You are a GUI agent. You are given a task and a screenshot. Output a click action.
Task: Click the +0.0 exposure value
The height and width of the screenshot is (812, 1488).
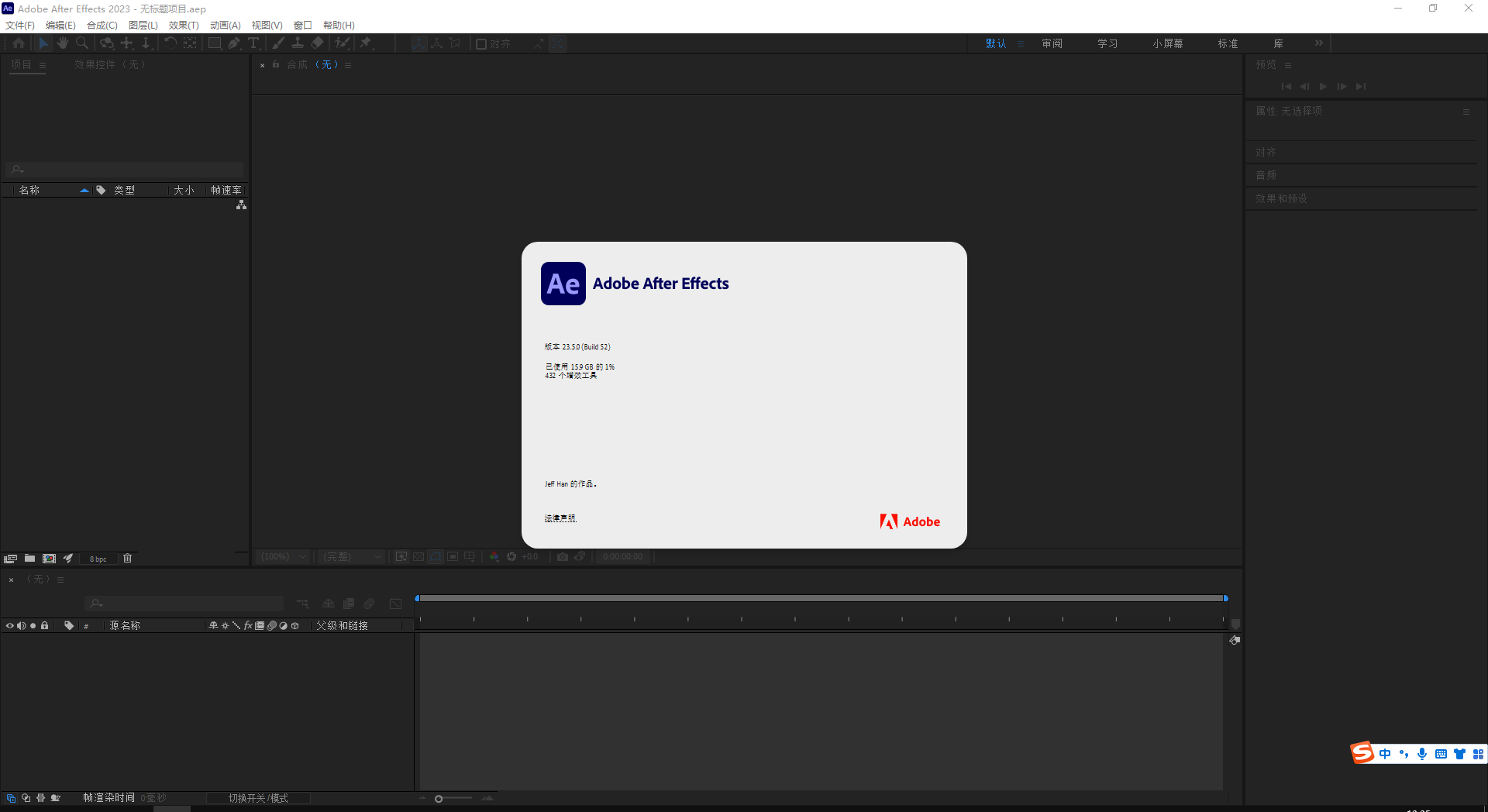[529, 556]
